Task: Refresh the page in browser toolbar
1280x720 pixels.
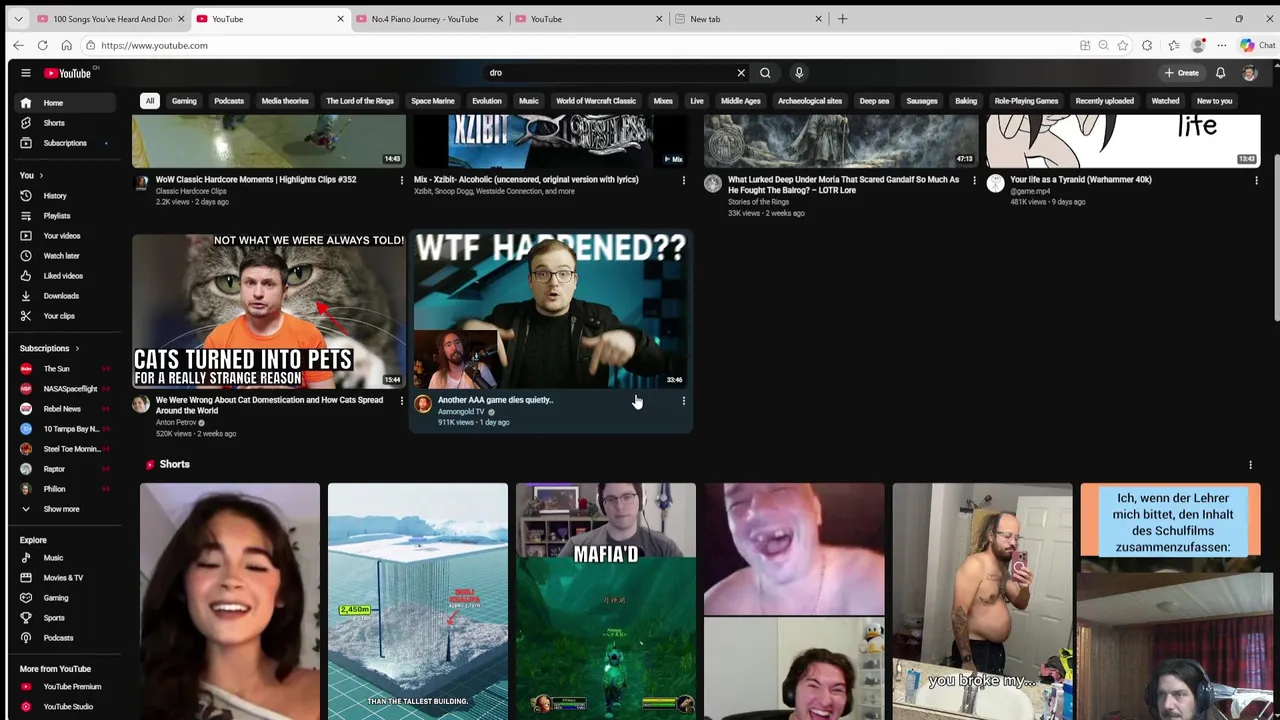Action: [x=42, y=45]
